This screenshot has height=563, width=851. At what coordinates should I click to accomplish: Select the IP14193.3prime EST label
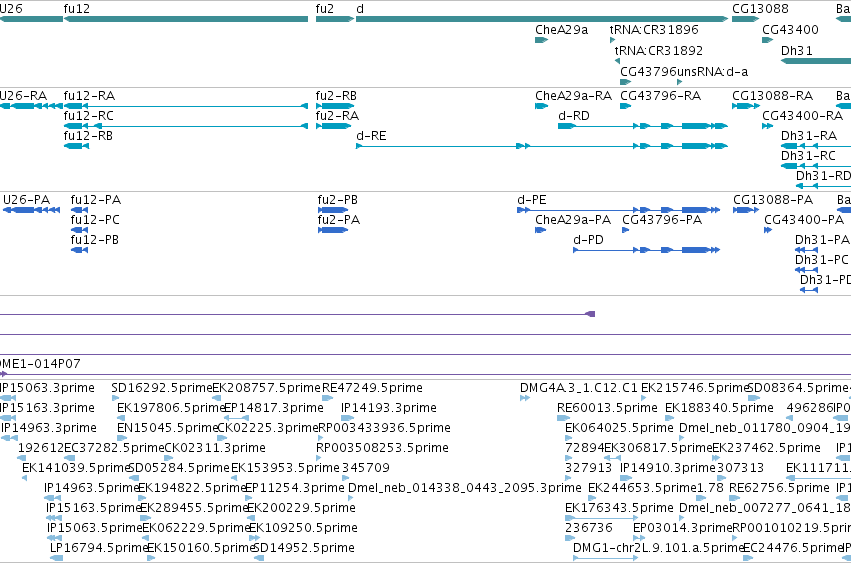[389, 408]
